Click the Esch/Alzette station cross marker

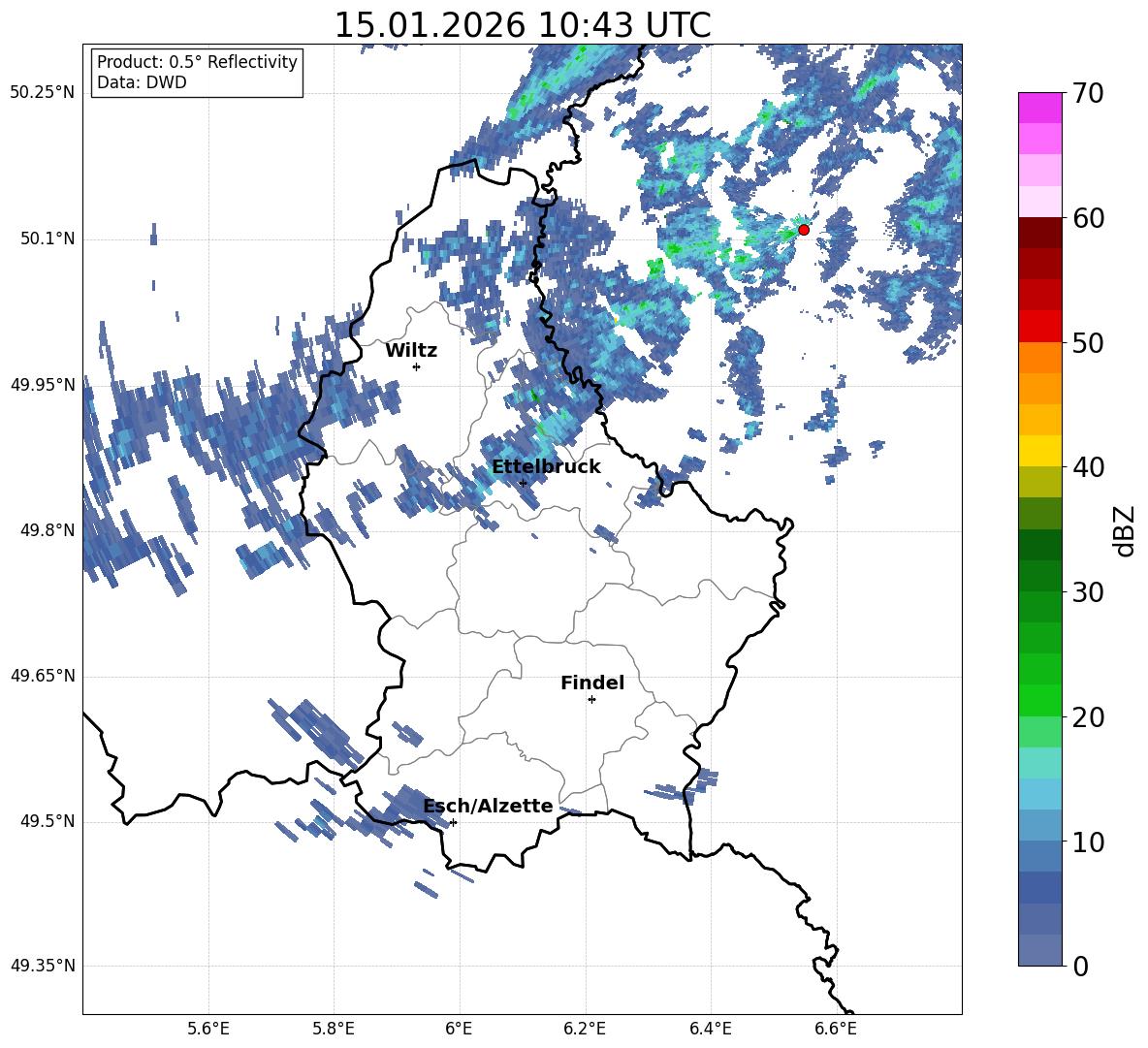click(x=453, y=822)
